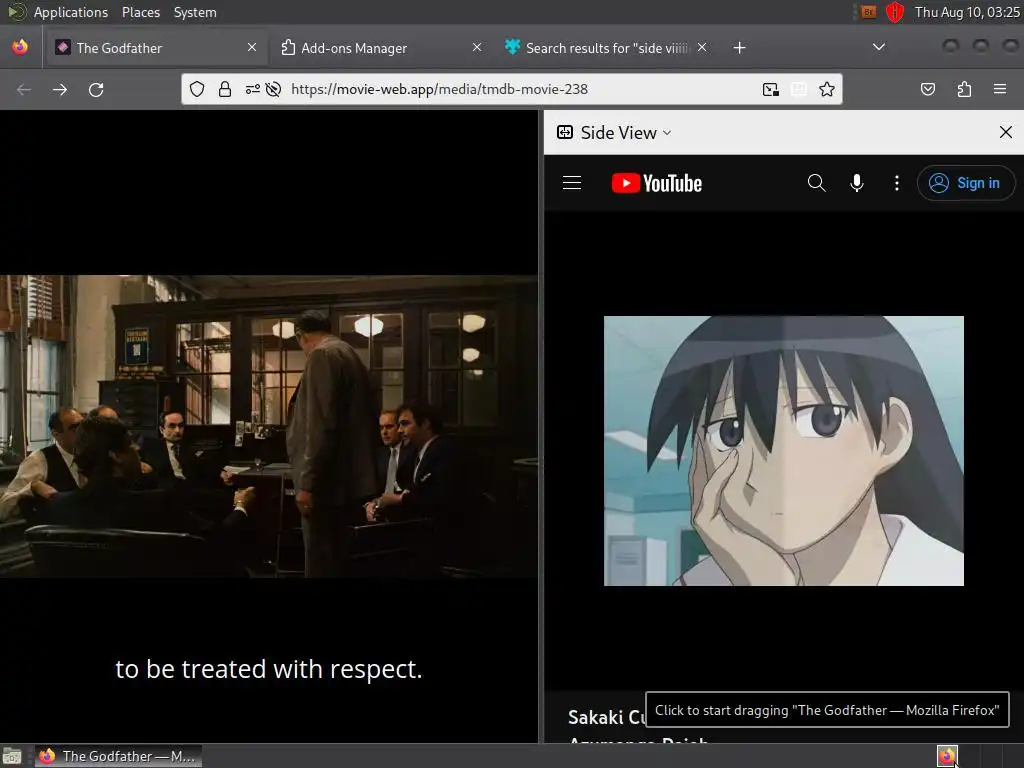Close The Godfather tab
Image resolution: width=1024 pixels, height=768 pixels.
252,48
